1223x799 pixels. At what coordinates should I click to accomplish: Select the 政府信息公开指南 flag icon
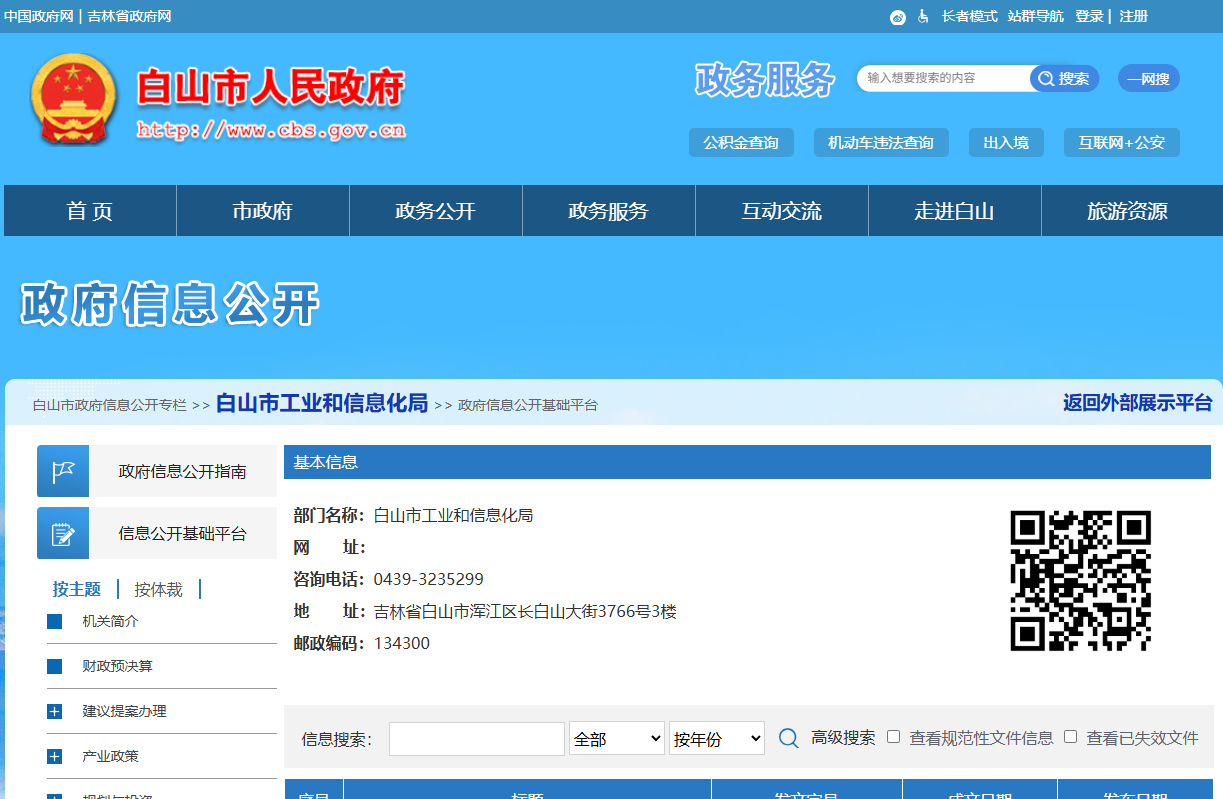[x=63, y=470]
